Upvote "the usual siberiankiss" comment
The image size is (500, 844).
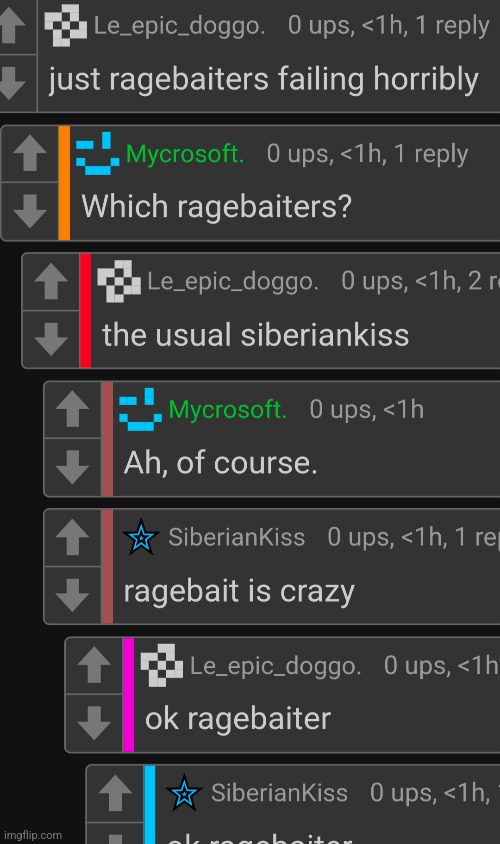51,282
